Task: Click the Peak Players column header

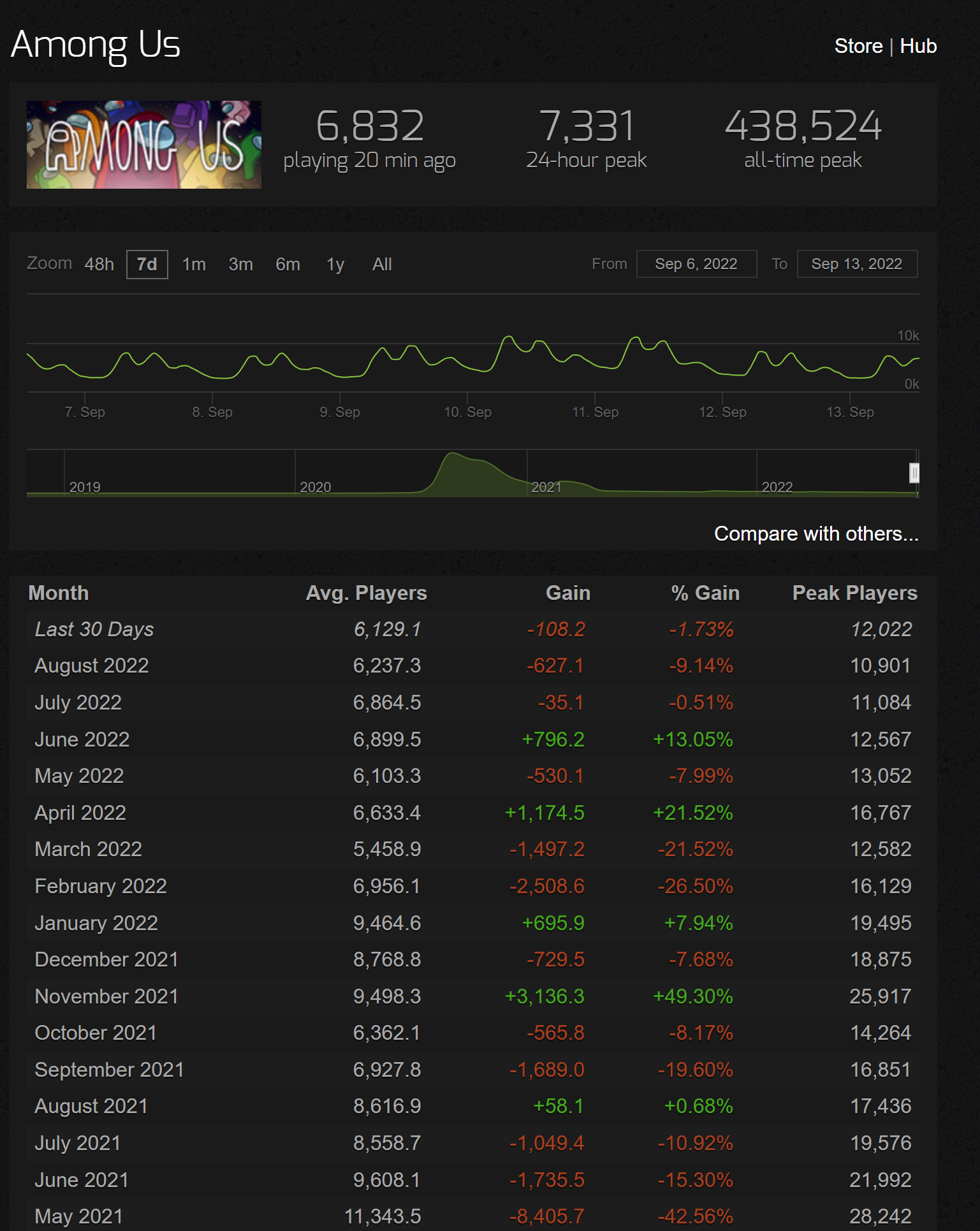Action: point(855,593)
